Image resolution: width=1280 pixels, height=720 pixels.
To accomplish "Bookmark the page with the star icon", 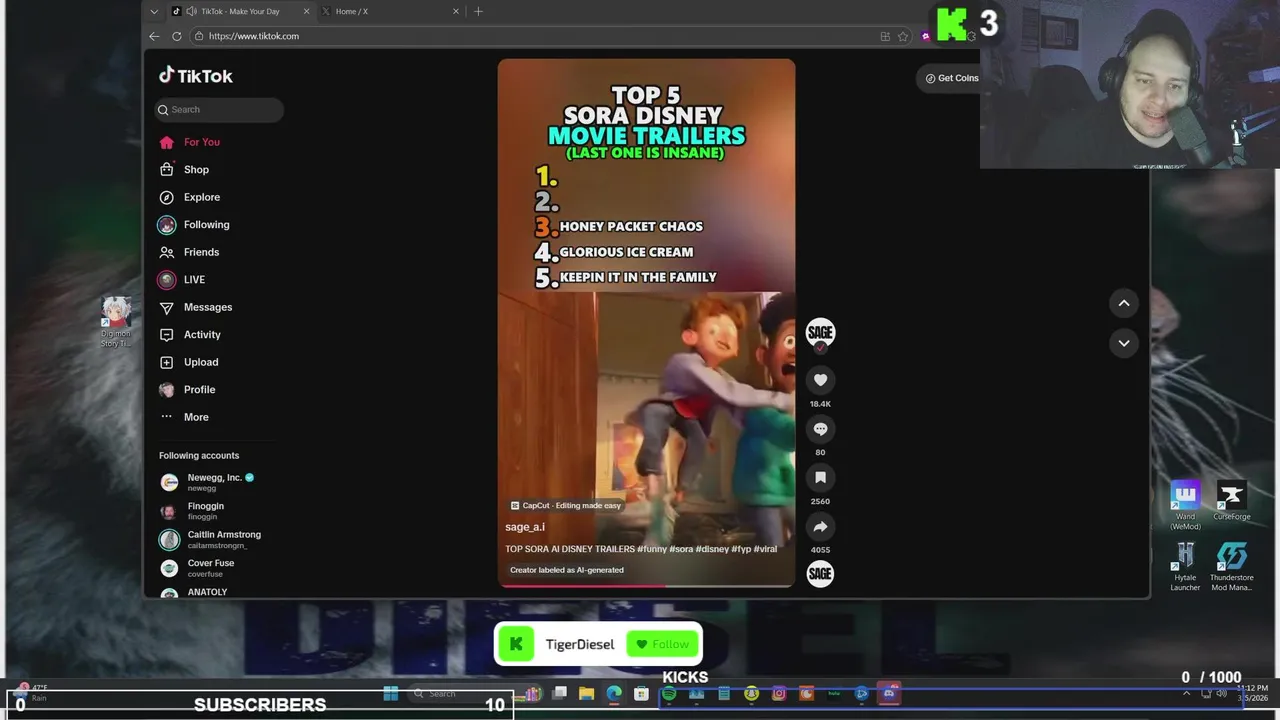I will coord(903,36).
